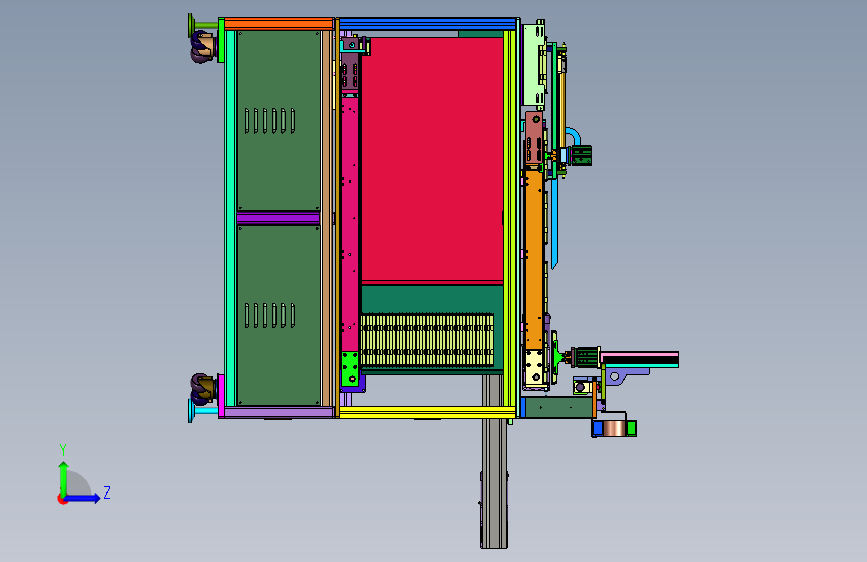
Task: Select the violet bottom-left frame beam
Action: pos(278,412)
